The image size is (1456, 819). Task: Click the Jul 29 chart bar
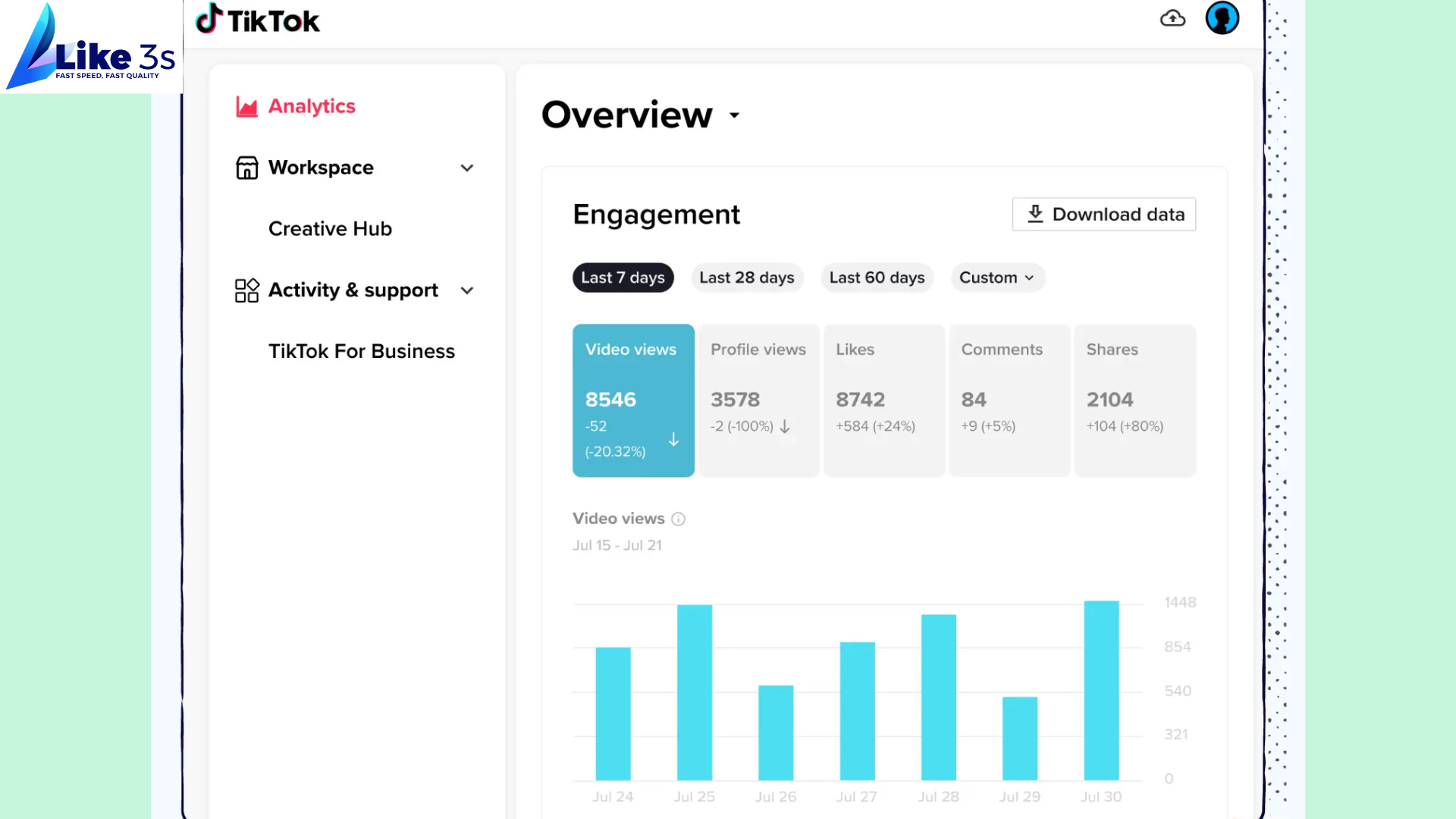click(1020, 739)
